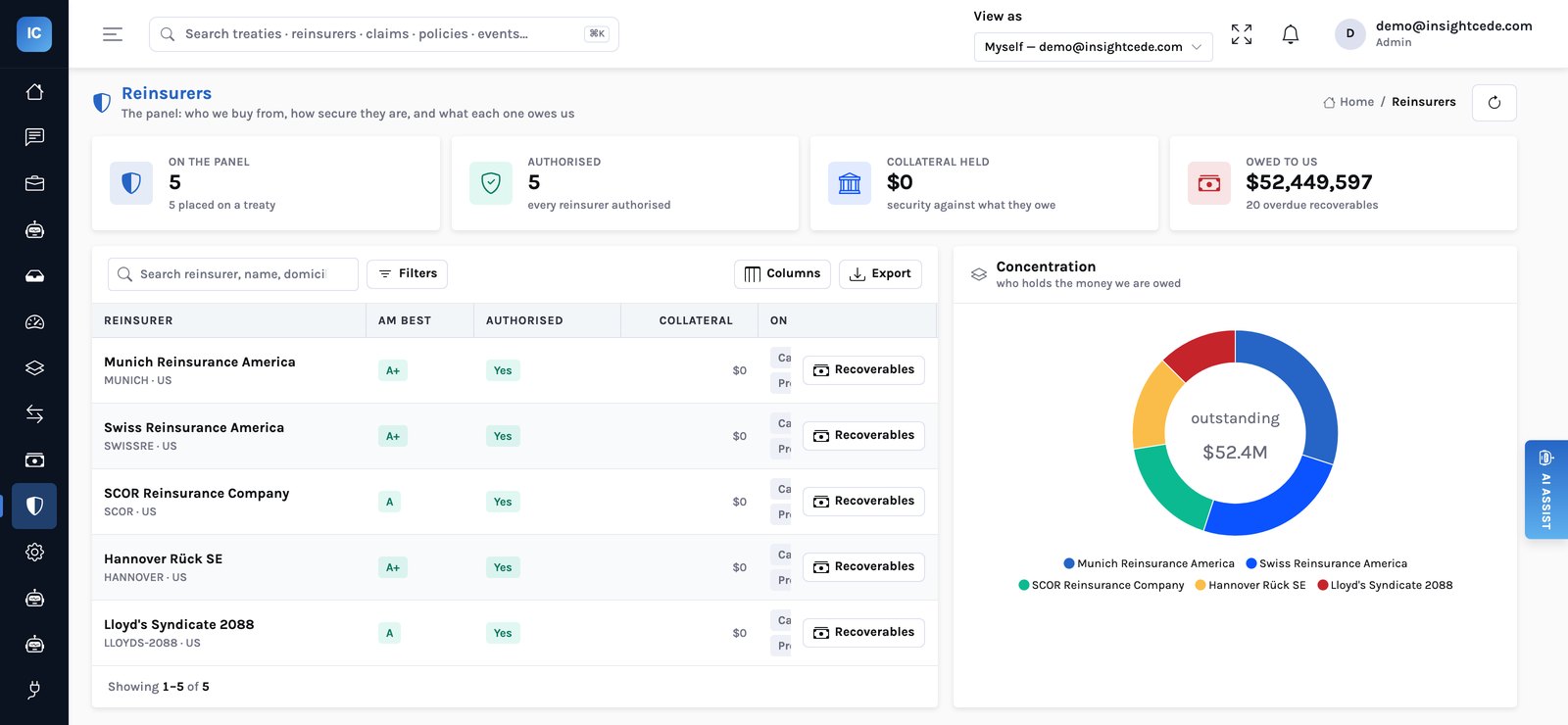Export the reinsurers table
The image size is (1568, 725).
click(880, 274)
